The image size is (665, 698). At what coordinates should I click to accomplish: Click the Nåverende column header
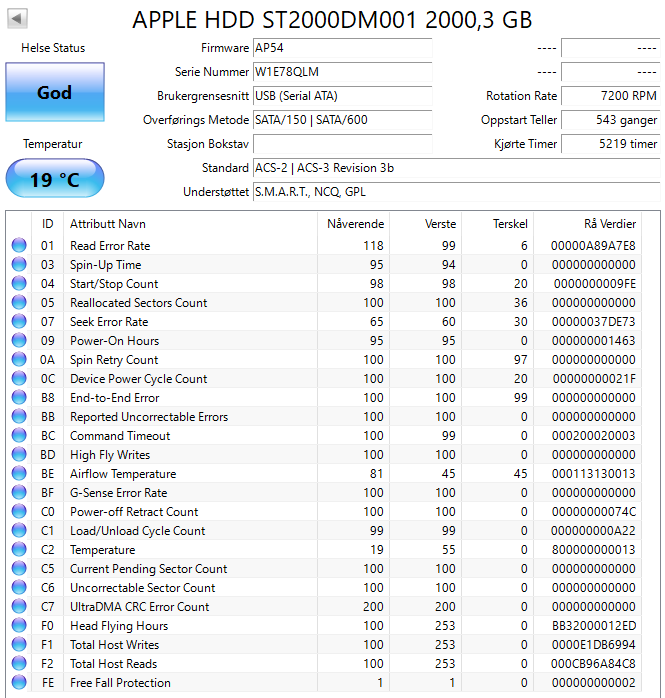[355, 223]
